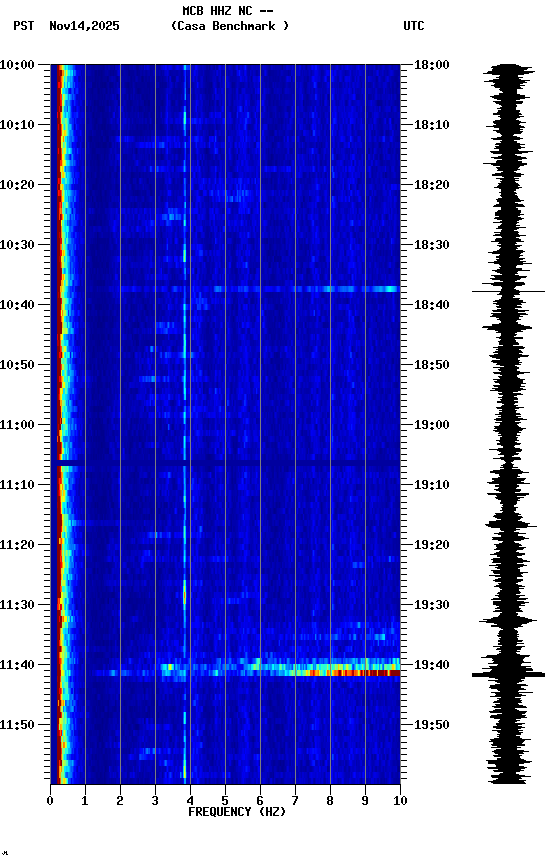The width and height of the screenshot is (552, 864).
Task: Click the '7' frequency axis tick label
Action: coord(295,801)
